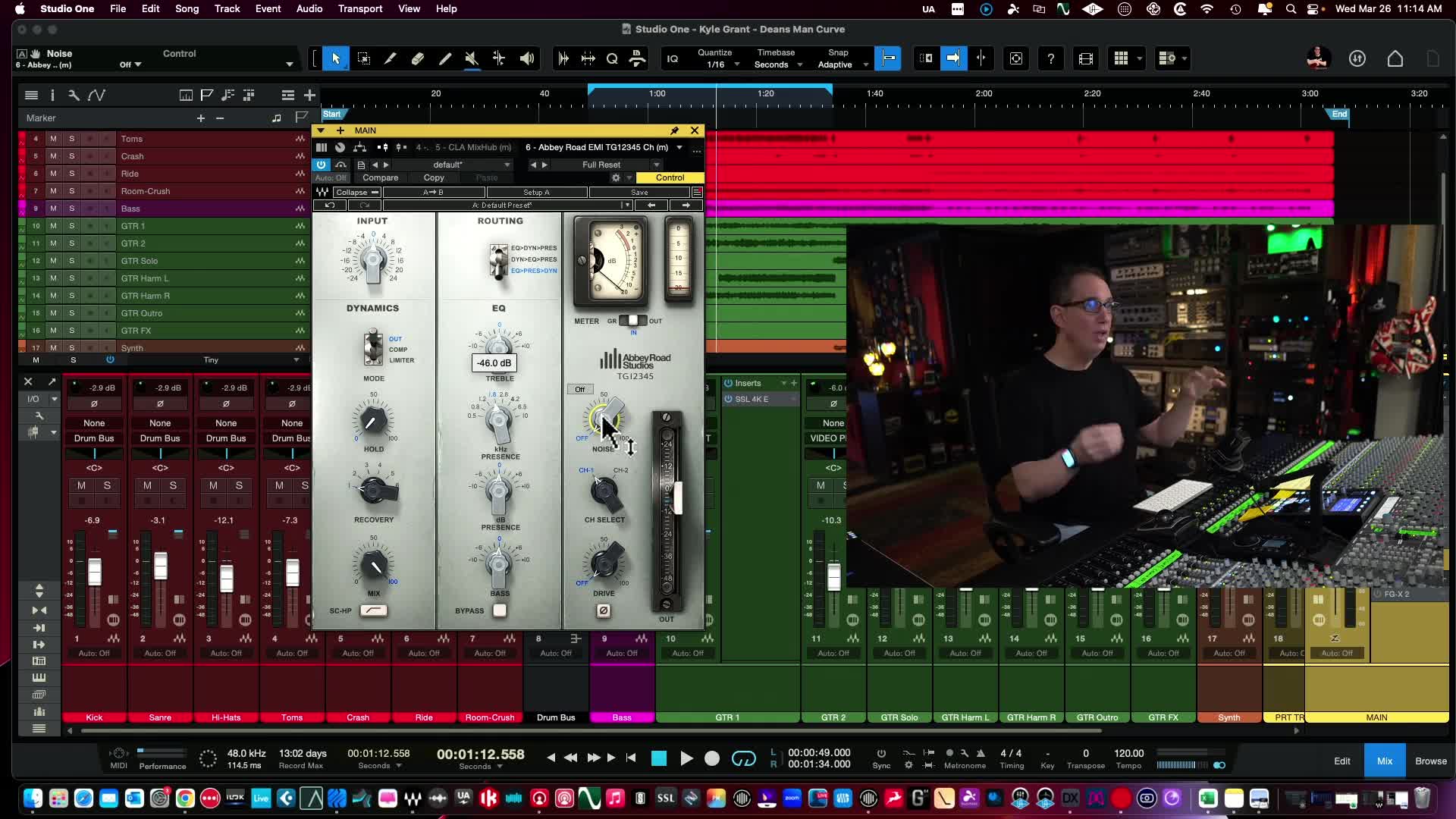1456x819 pixels.
Task: Click the Waves Save button
Action: (639, 193)
